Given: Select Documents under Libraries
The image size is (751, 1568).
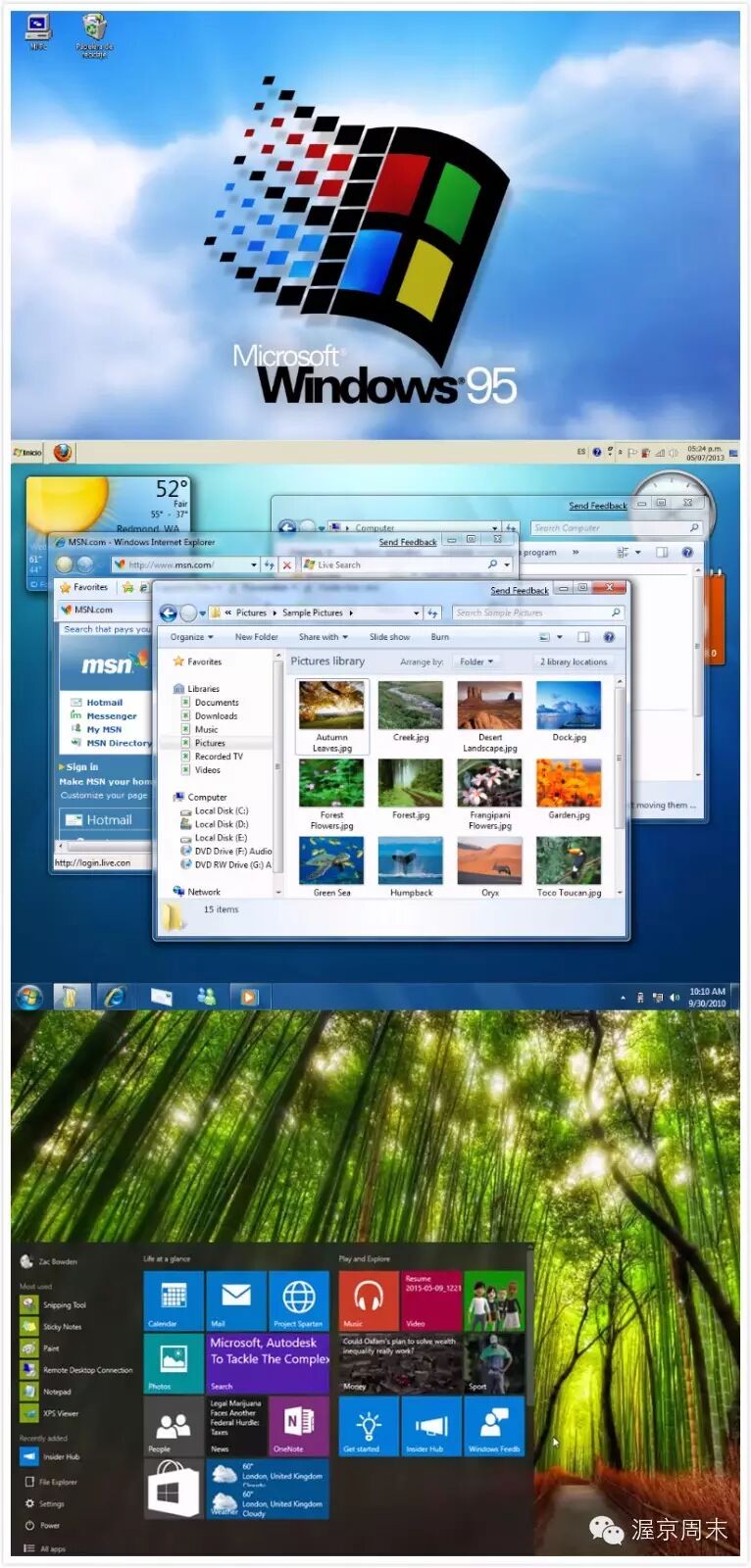Looking at the screenshot, I should tap(217, 703).
